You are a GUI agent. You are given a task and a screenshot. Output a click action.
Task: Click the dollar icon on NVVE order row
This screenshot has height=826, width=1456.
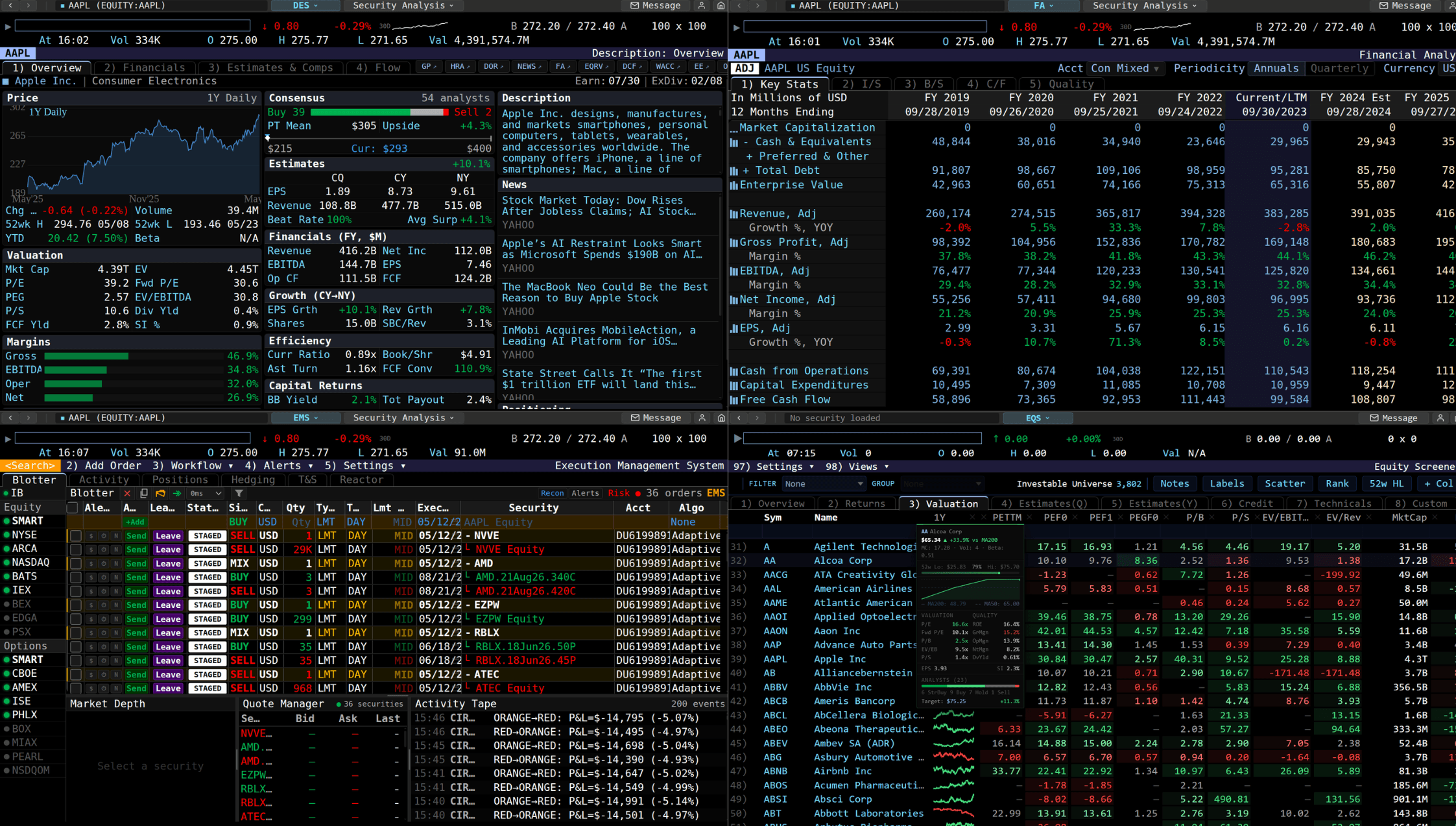click(x=91, y=536)
